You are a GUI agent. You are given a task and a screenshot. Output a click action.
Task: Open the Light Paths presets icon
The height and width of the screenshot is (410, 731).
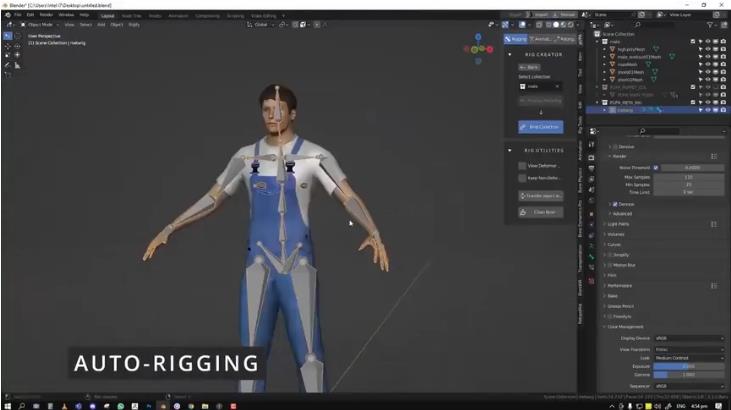point(714,224)
